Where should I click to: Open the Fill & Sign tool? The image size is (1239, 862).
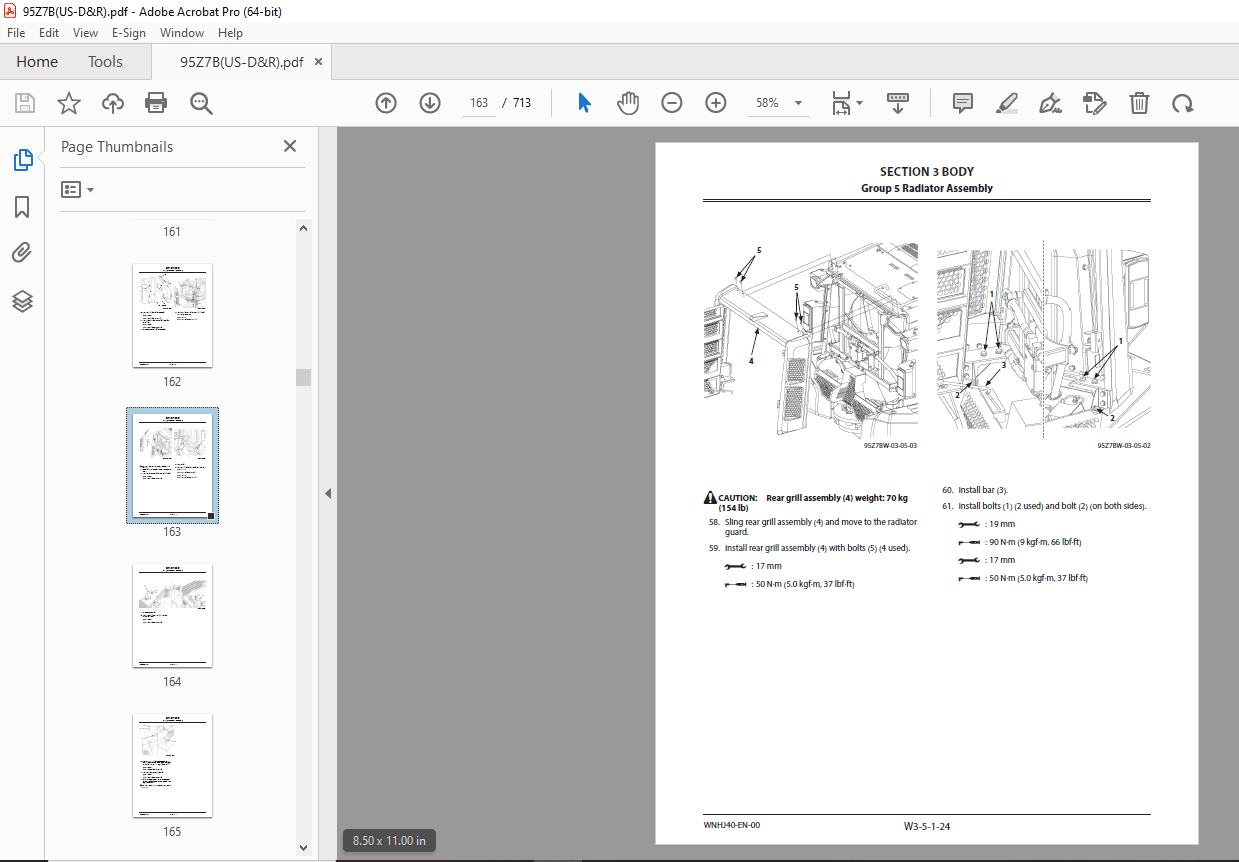point(1050,103)
